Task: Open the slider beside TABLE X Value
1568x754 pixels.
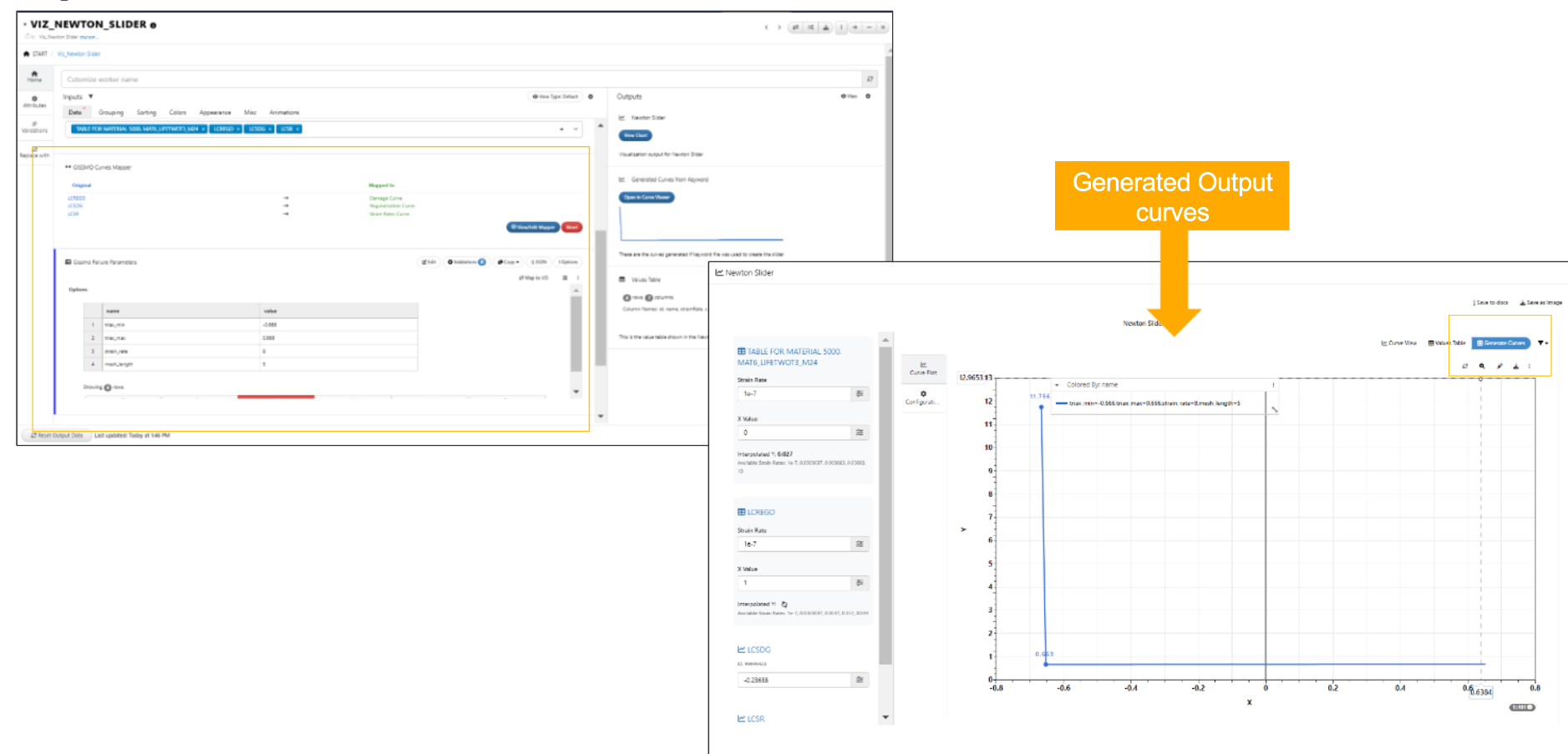Action: coord(860,433)
